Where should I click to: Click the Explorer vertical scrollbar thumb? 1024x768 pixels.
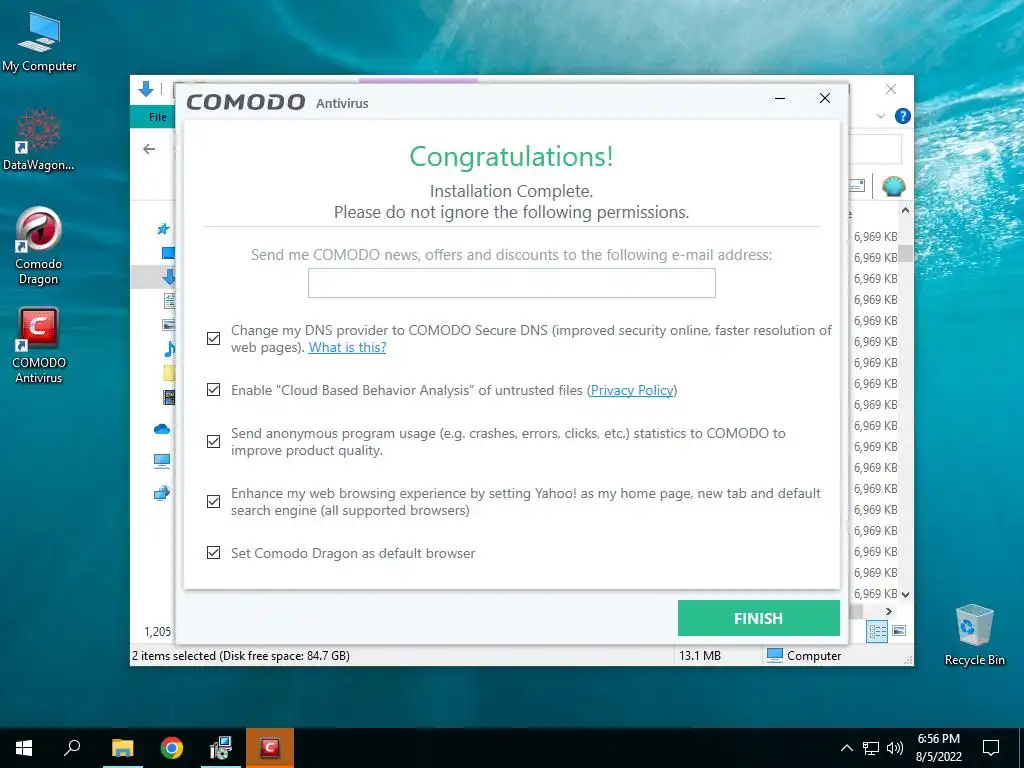[905, 252]
